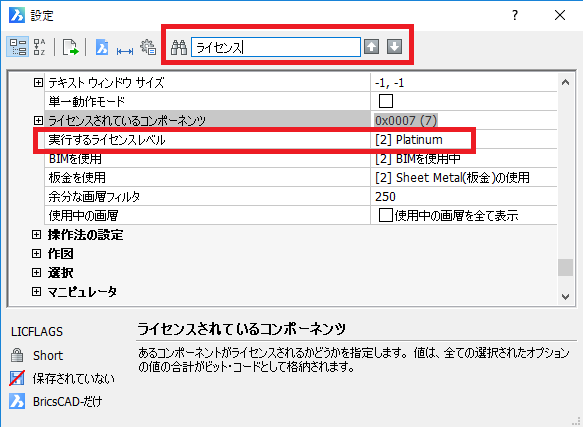Open the help question mark button

point(515,15)
